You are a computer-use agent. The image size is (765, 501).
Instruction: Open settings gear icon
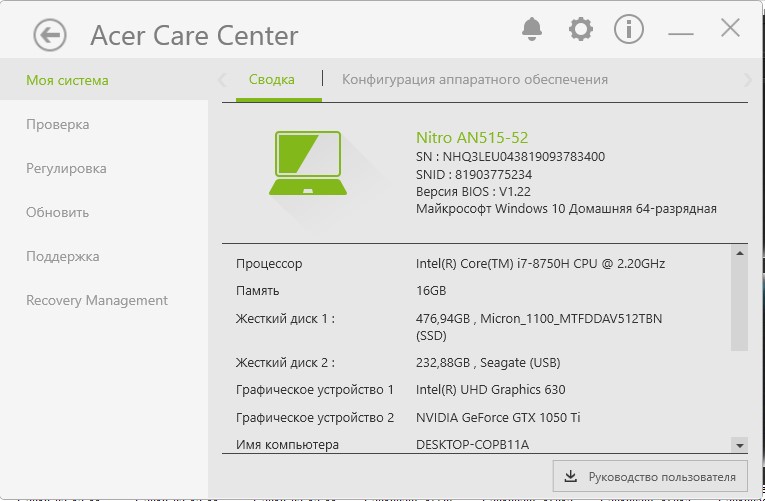[x=581, y=29]
